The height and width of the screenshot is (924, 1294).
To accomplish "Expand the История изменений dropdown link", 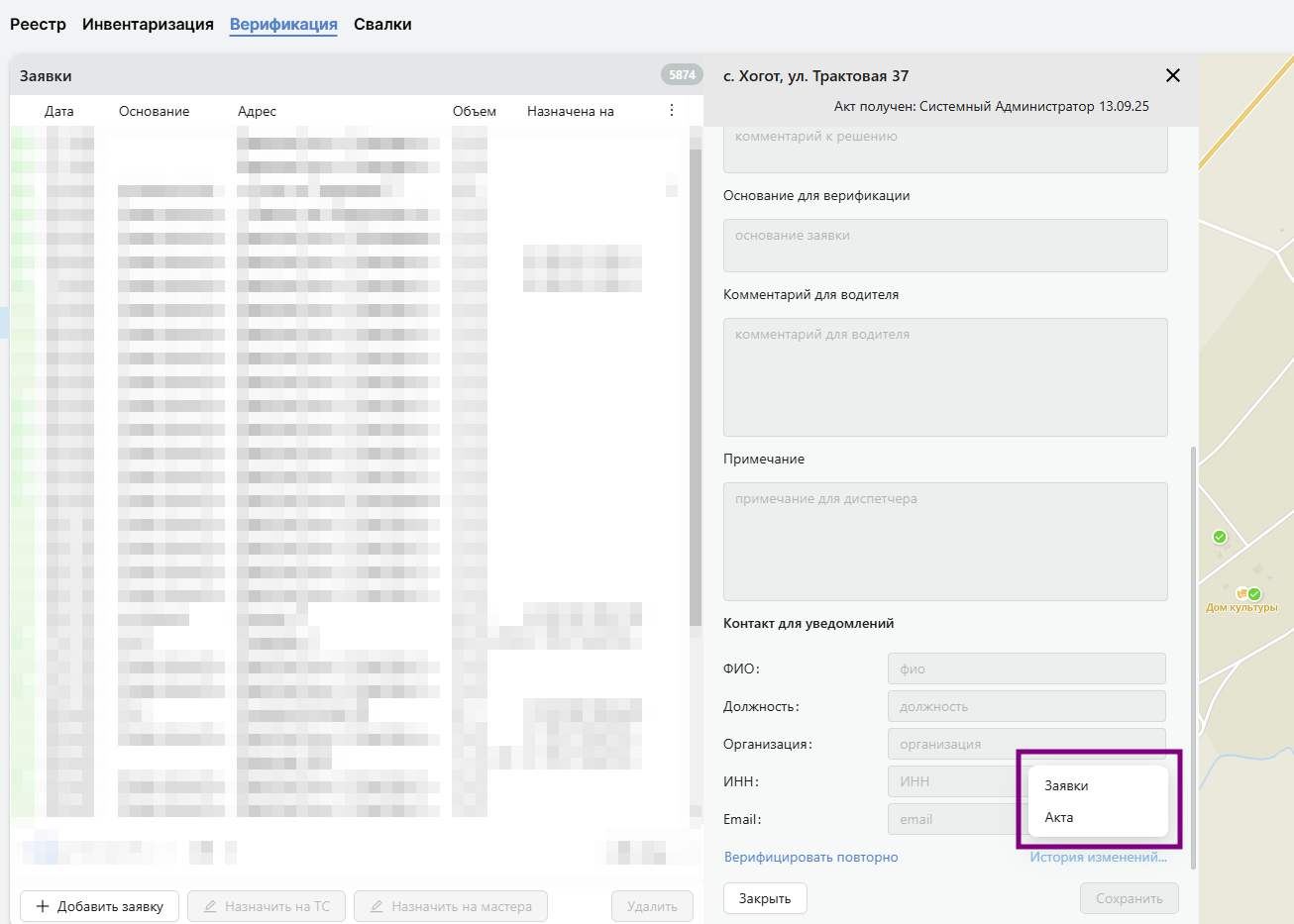I will click(1098, 858).
